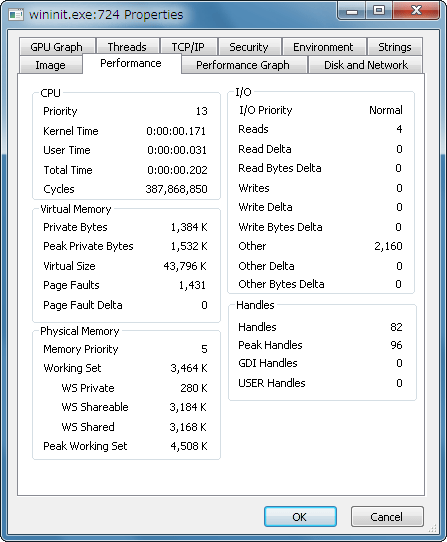Click Peak Working Set value 4,508 K
This screenshot has width=447, height=542.
189,446
